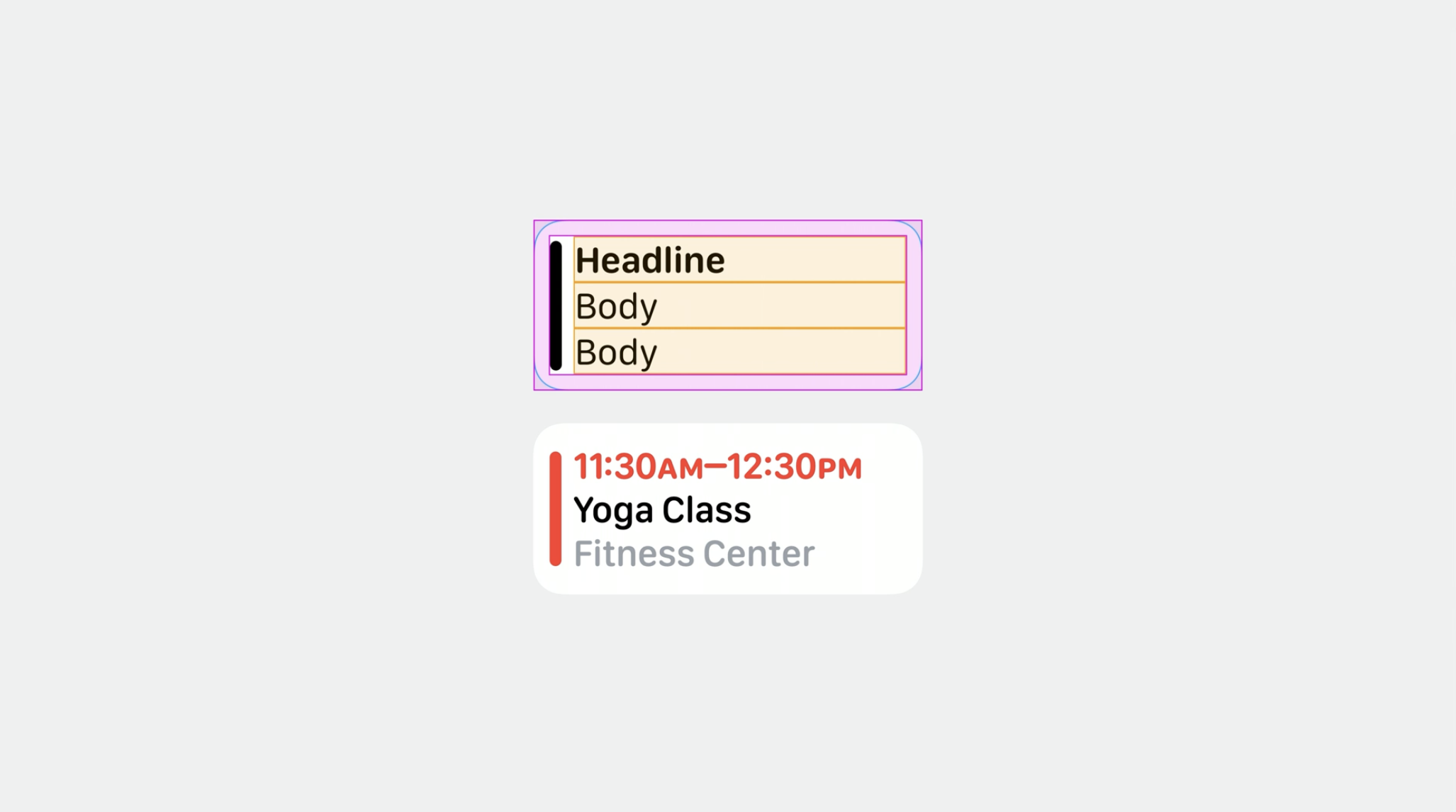Click the pink padding strip above the Headline row
Image resolution: width=1456 pixels, height=812 pixels.
(x=727, y=228)
